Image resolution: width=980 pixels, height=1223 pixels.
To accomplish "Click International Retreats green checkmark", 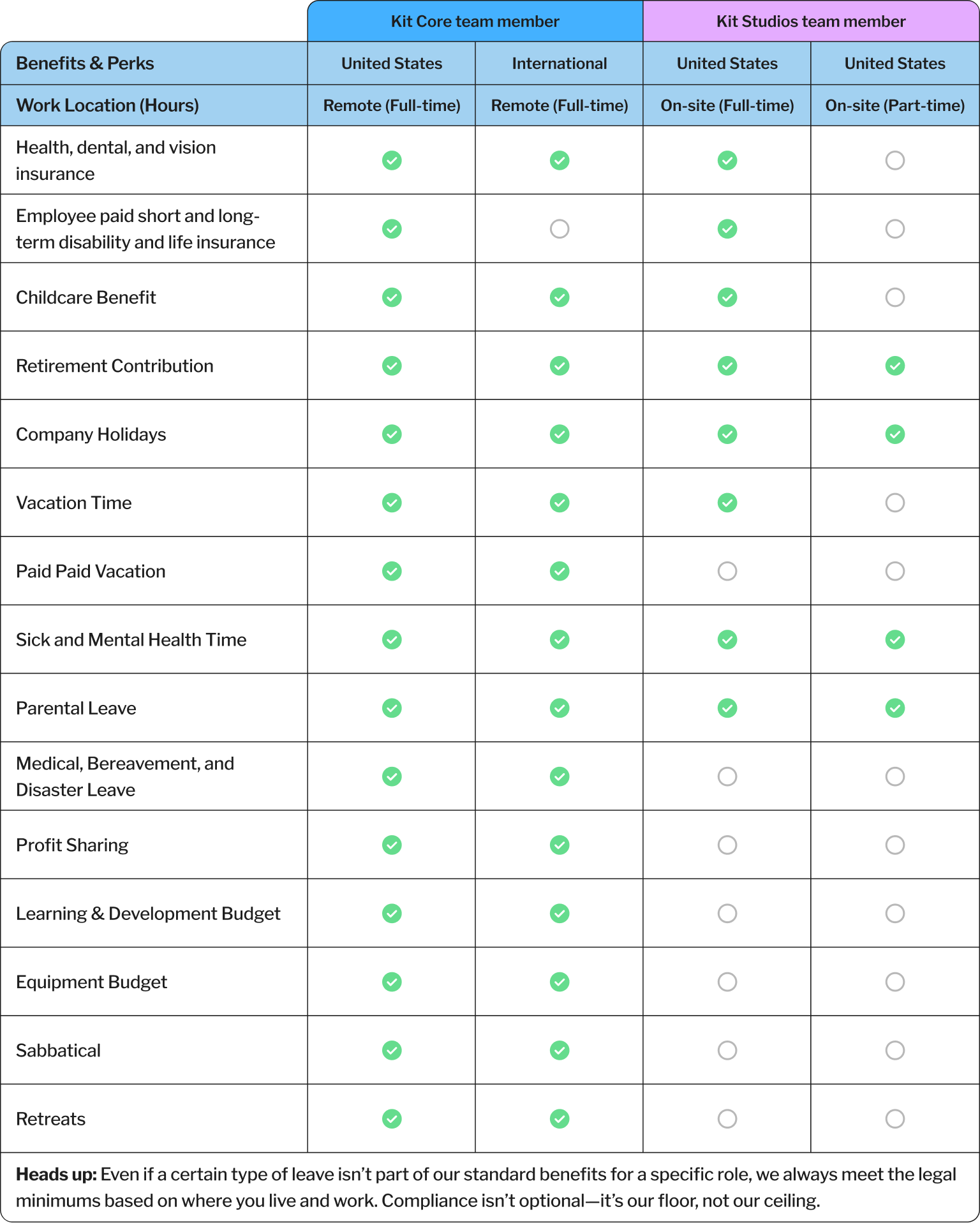I will coord(560,1118).
